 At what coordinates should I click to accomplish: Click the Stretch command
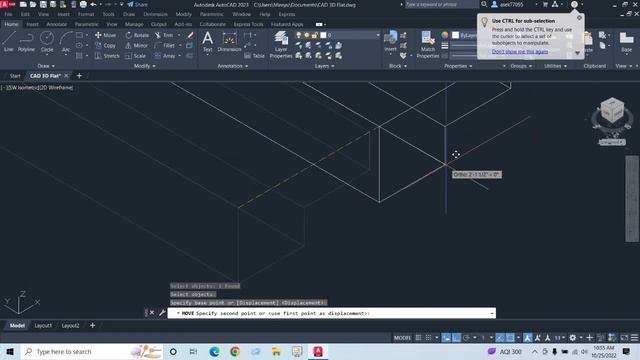click(x=107, y=56)
